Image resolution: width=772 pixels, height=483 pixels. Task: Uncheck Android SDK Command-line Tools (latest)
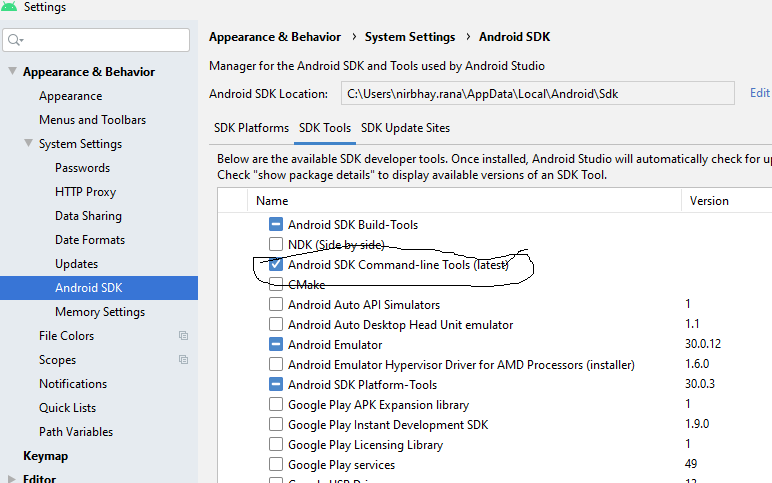coord(276,264)
